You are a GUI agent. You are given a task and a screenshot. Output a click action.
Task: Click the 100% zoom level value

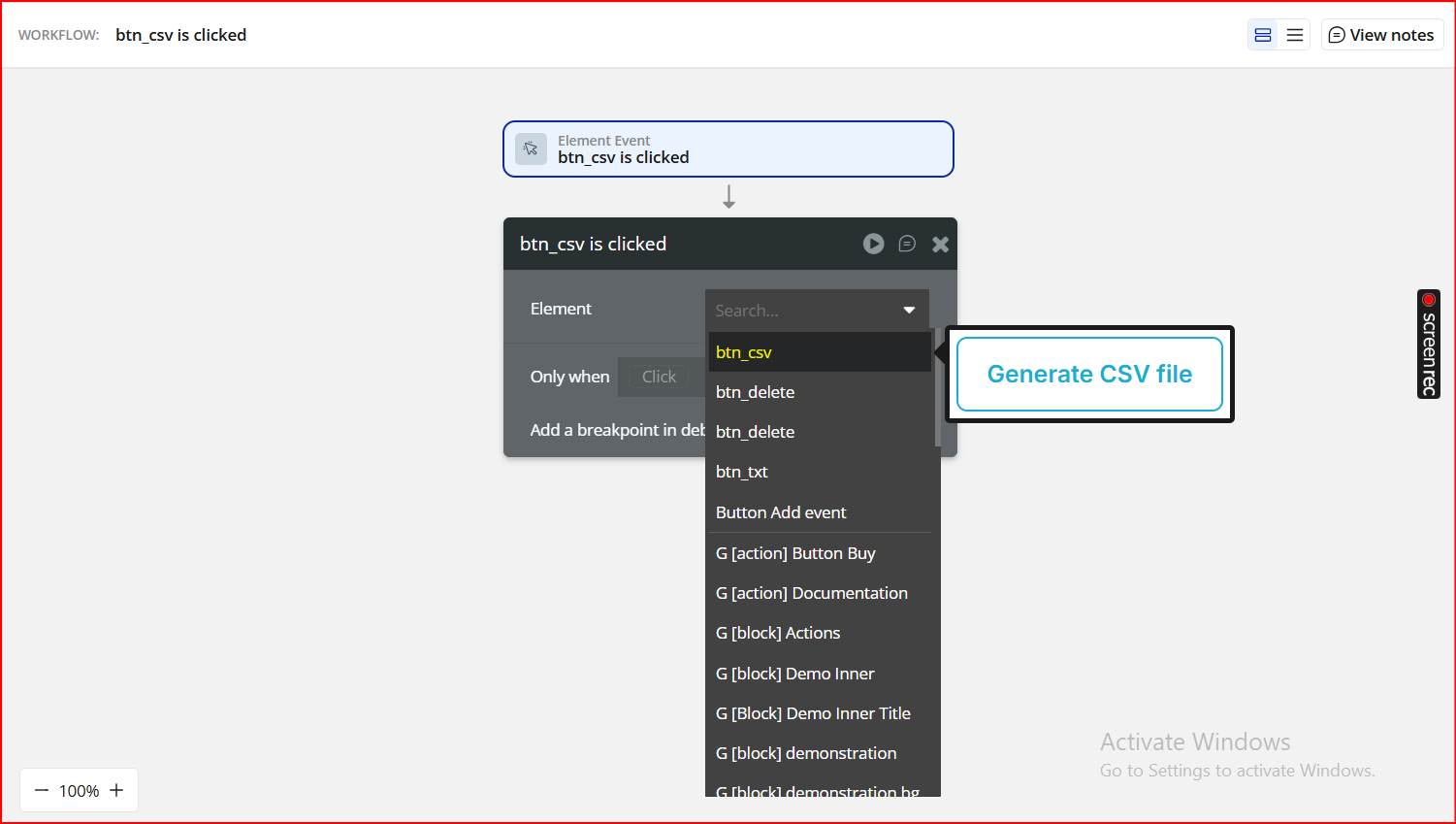pyautogui.click(x=79, y=791)
